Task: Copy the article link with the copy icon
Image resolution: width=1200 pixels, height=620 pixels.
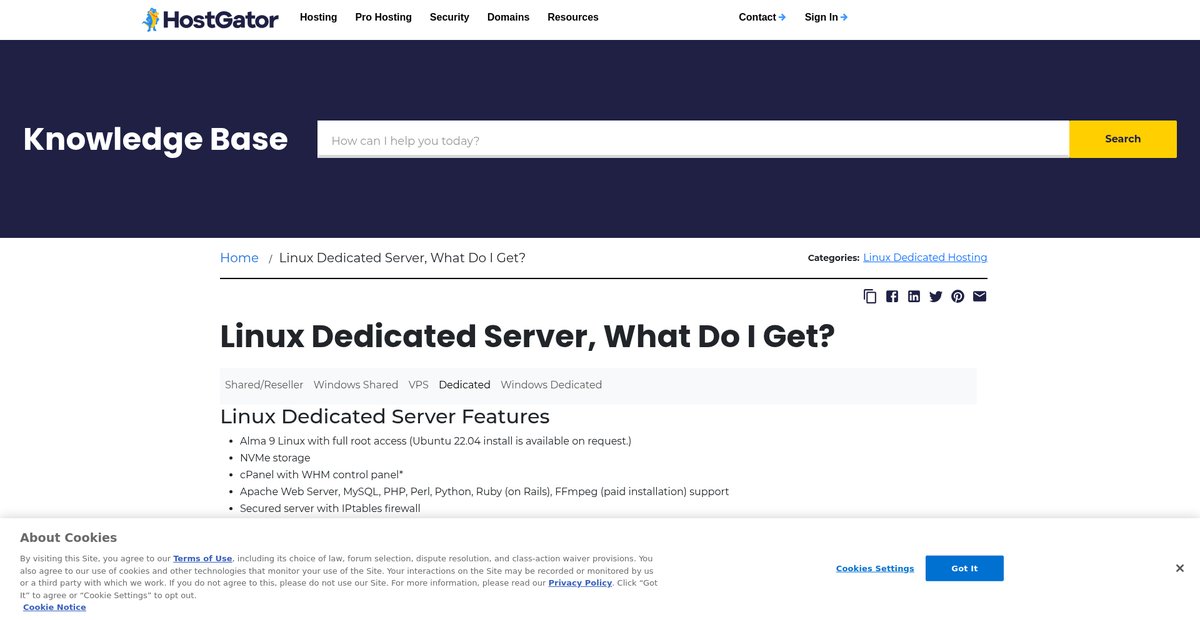Action: coord(870,296)
